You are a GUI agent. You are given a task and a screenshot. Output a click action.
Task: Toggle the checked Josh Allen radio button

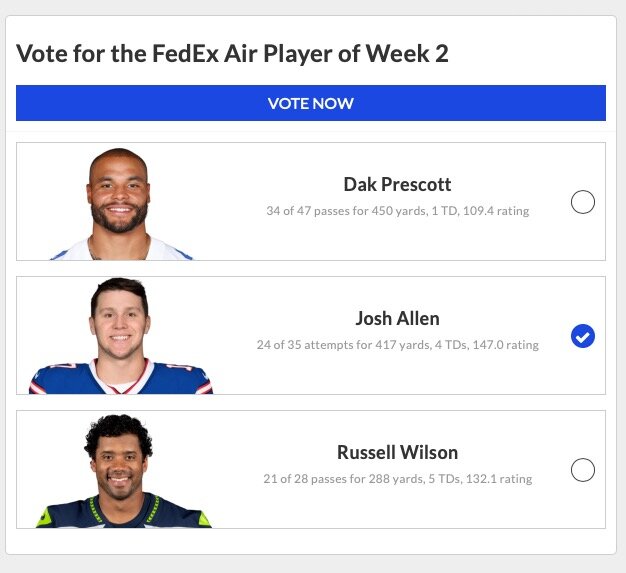coord(582,336)
